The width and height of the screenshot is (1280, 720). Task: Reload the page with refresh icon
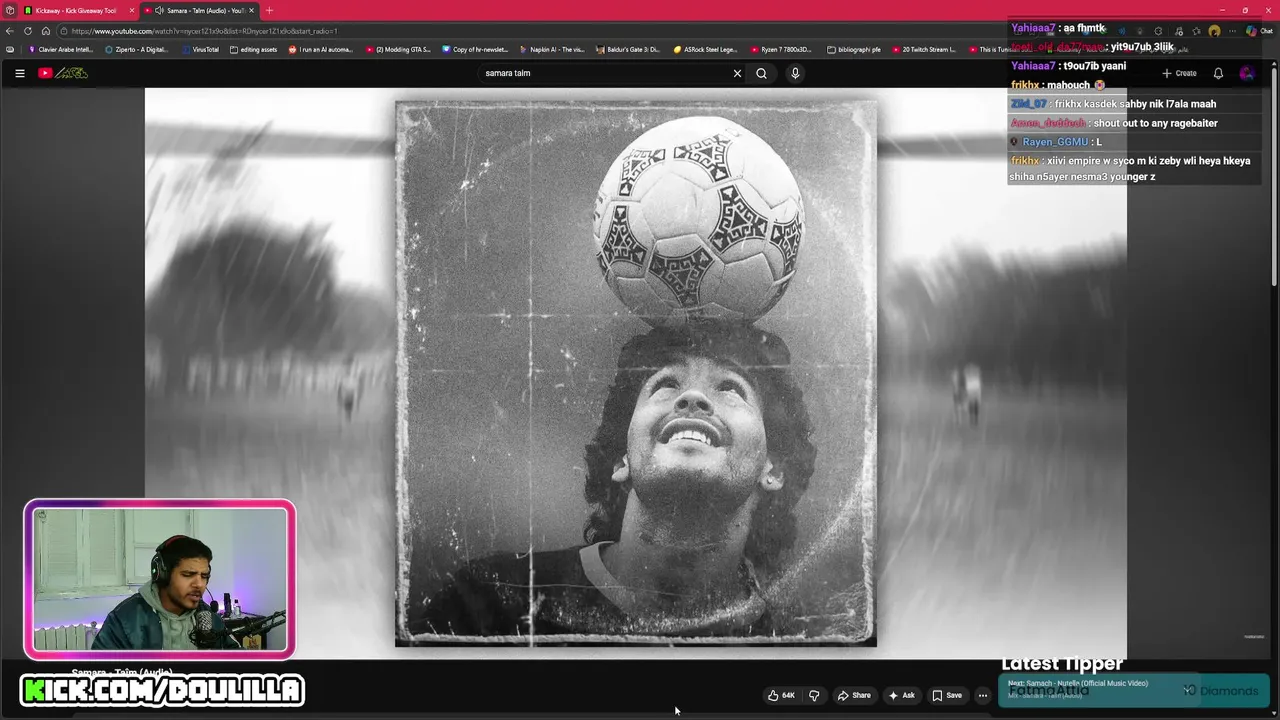28,31
